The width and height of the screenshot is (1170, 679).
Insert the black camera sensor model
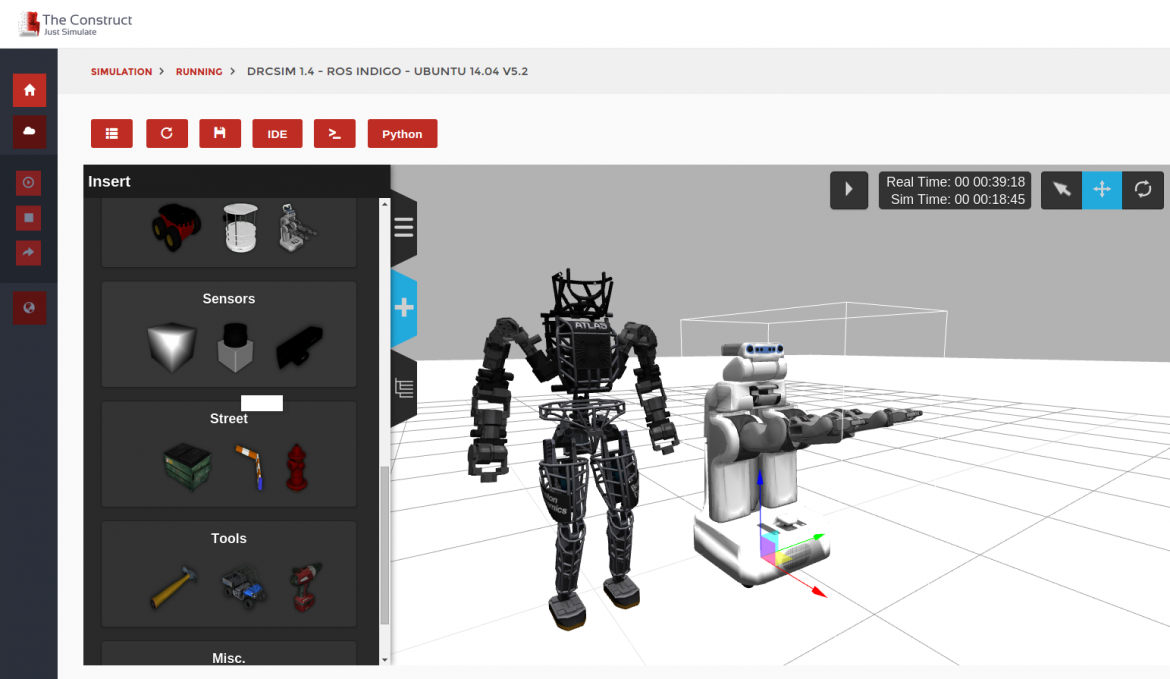(x=300, y=347)
